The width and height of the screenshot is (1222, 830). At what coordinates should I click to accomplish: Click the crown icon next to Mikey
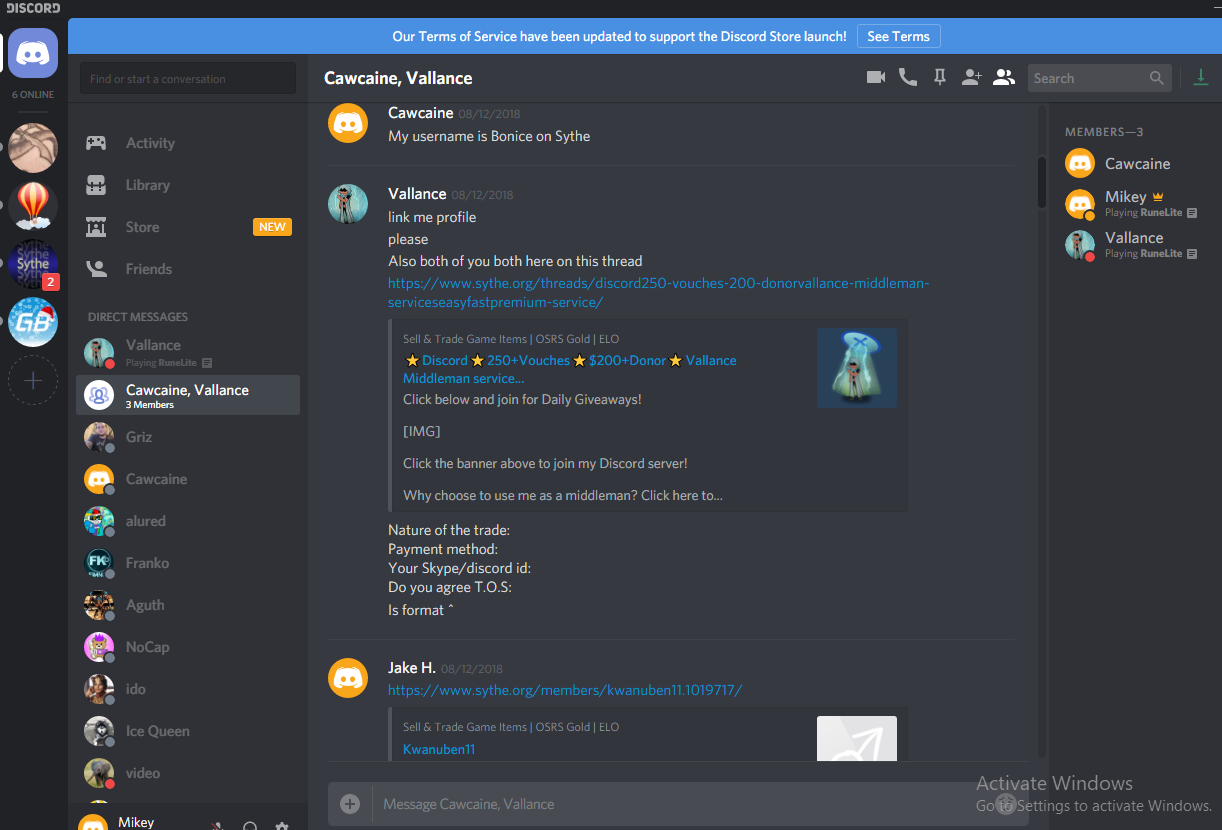tap(1158, 197)
